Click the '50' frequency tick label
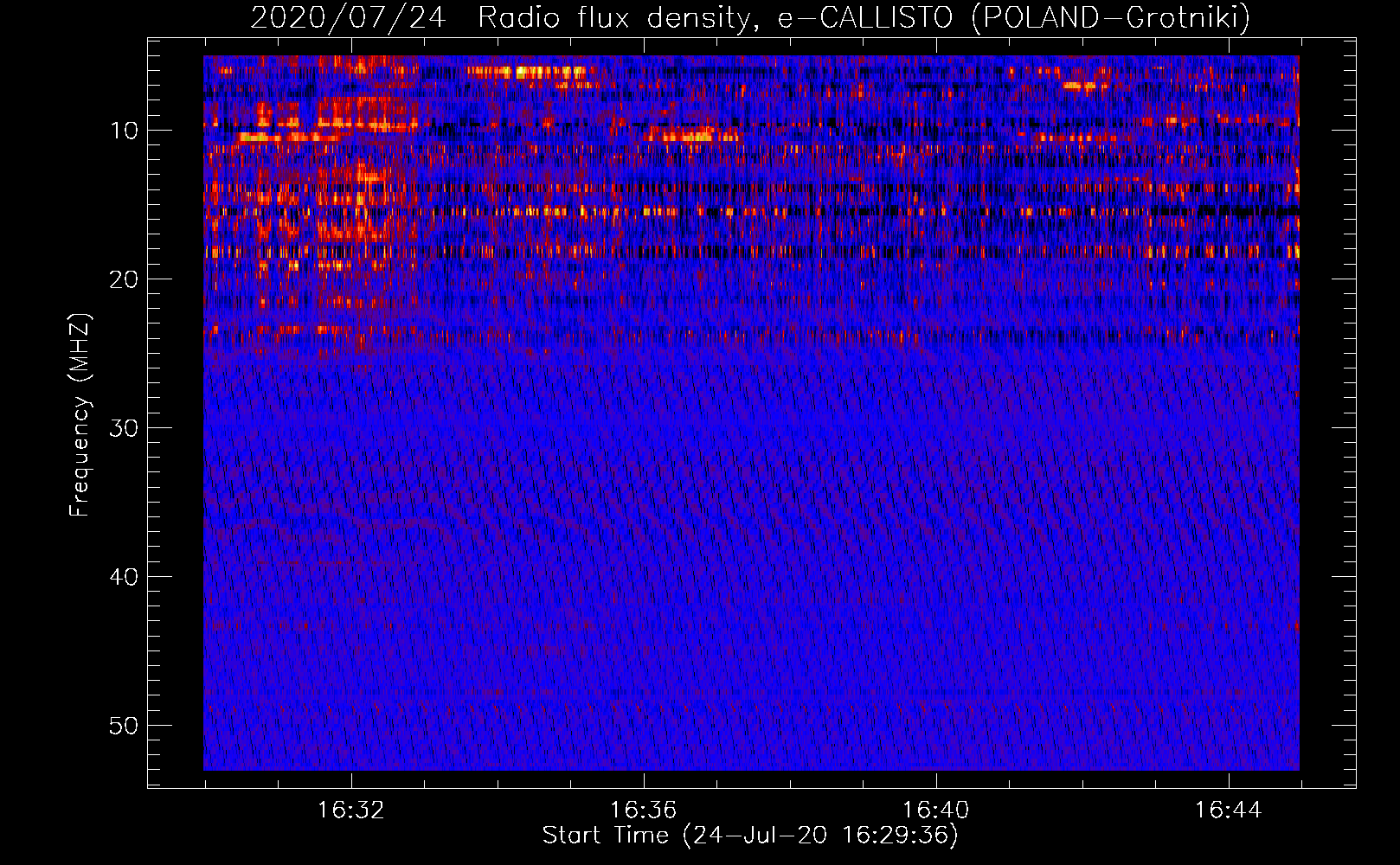The width and height of the screenshot is (1400, 865). pyautogui.click(x=125, y=726)
